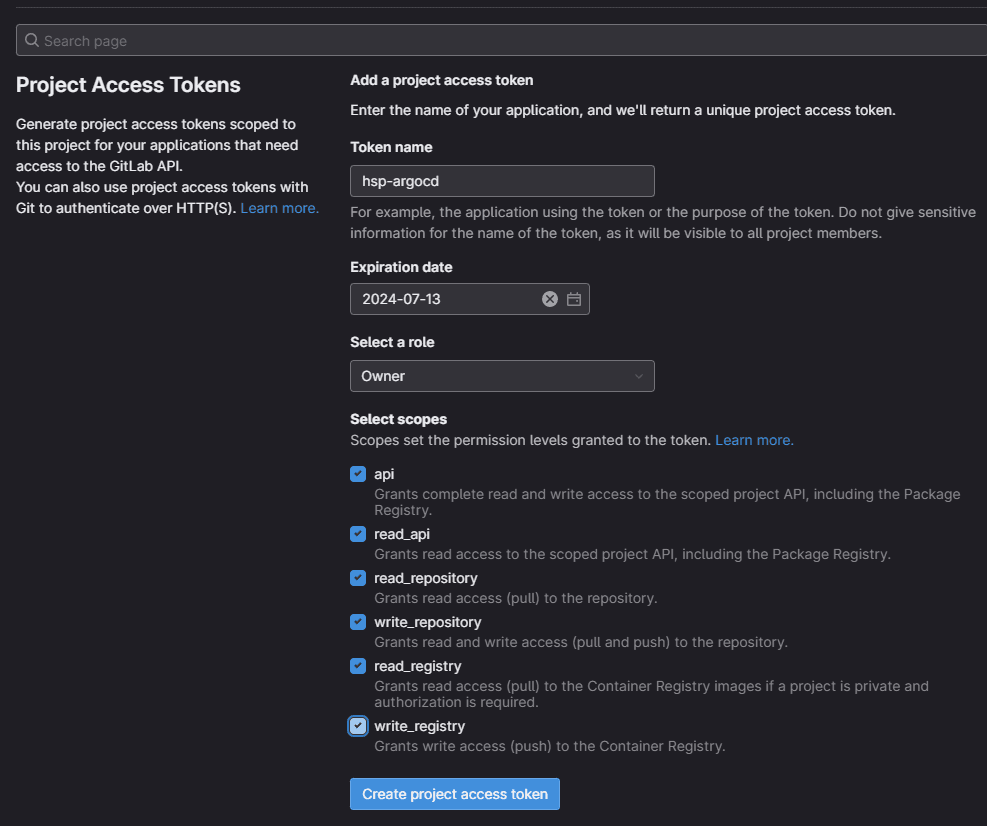Click the Token name input field
This screenshot has width=987, height=826.
501,181
